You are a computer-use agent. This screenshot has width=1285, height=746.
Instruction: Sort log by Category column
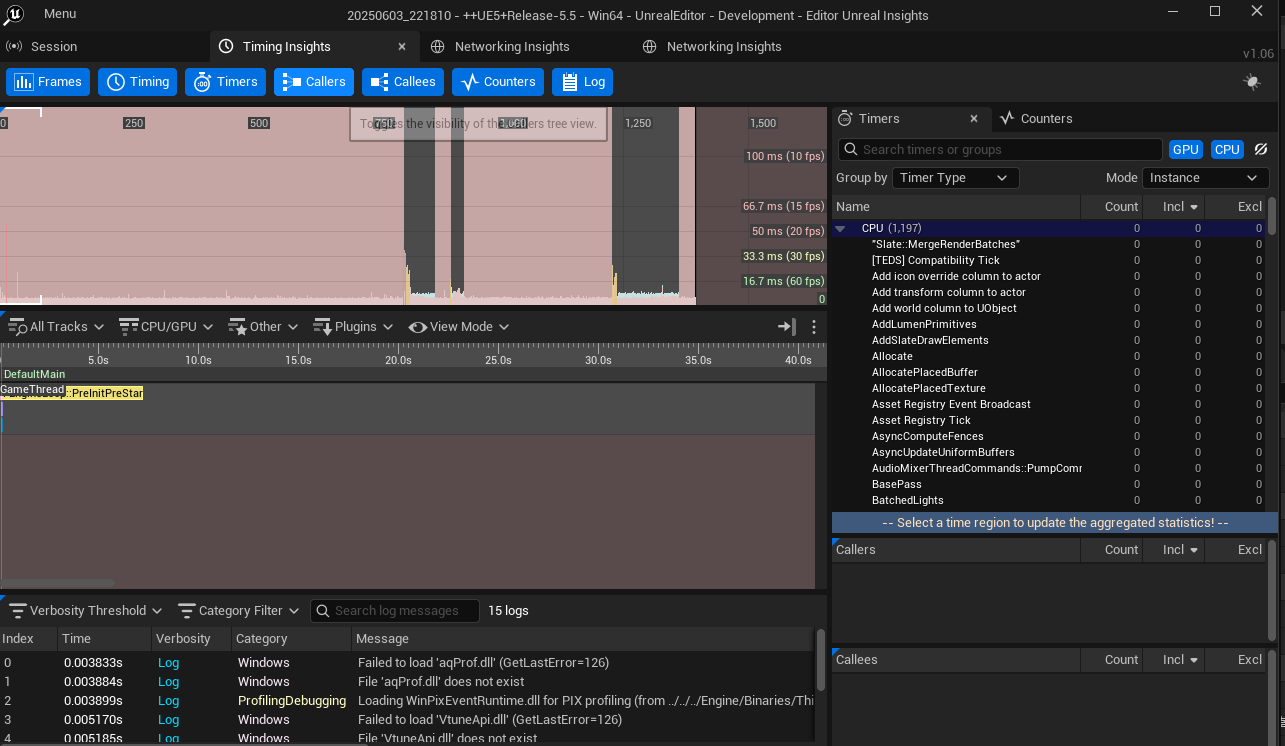(x=291, y=638)
